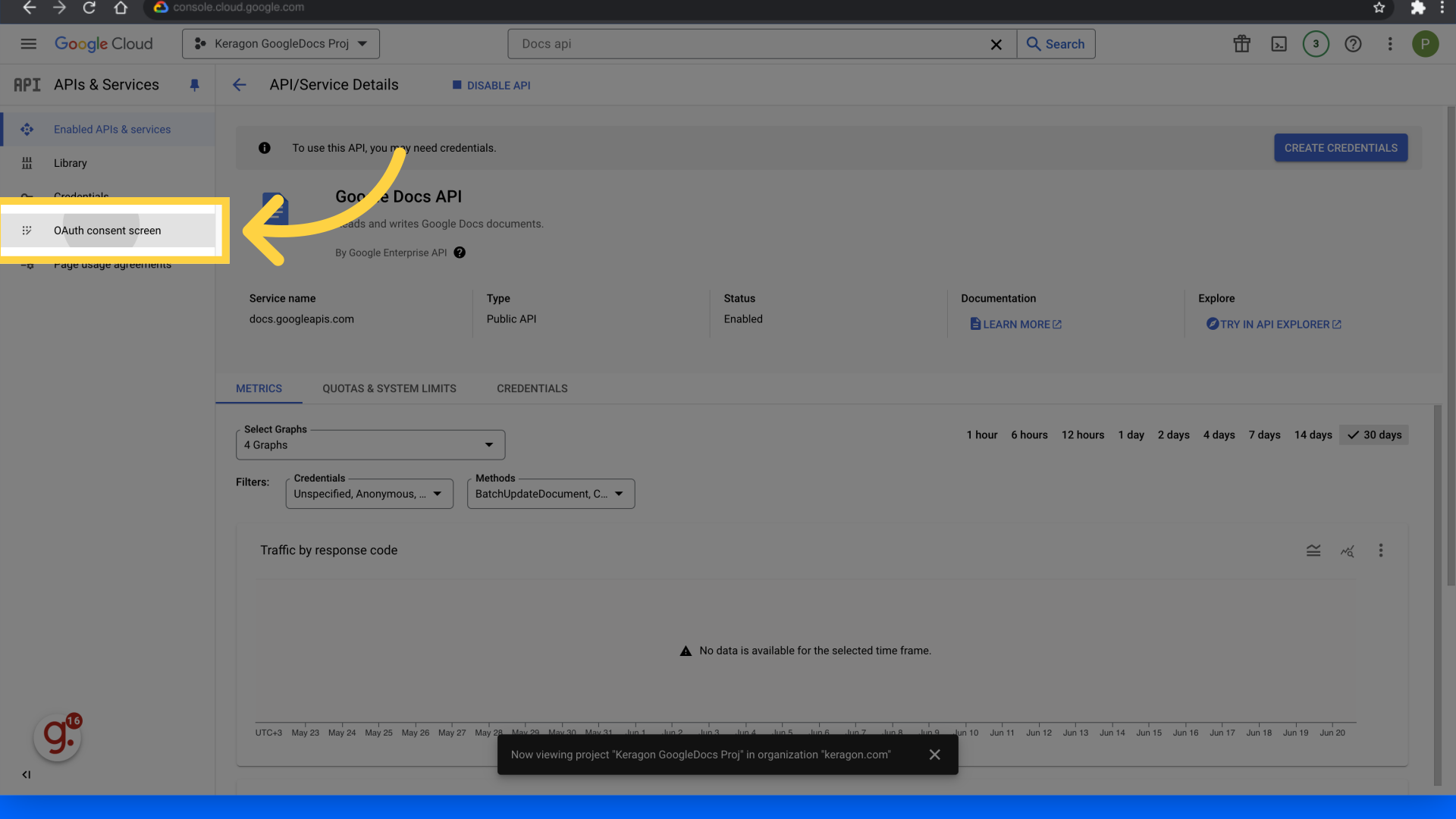The width and height of the screenshot is (1456, 819).
Task: Open OAuth consent screen in sidebar
Action: click(x=108, y=231)
